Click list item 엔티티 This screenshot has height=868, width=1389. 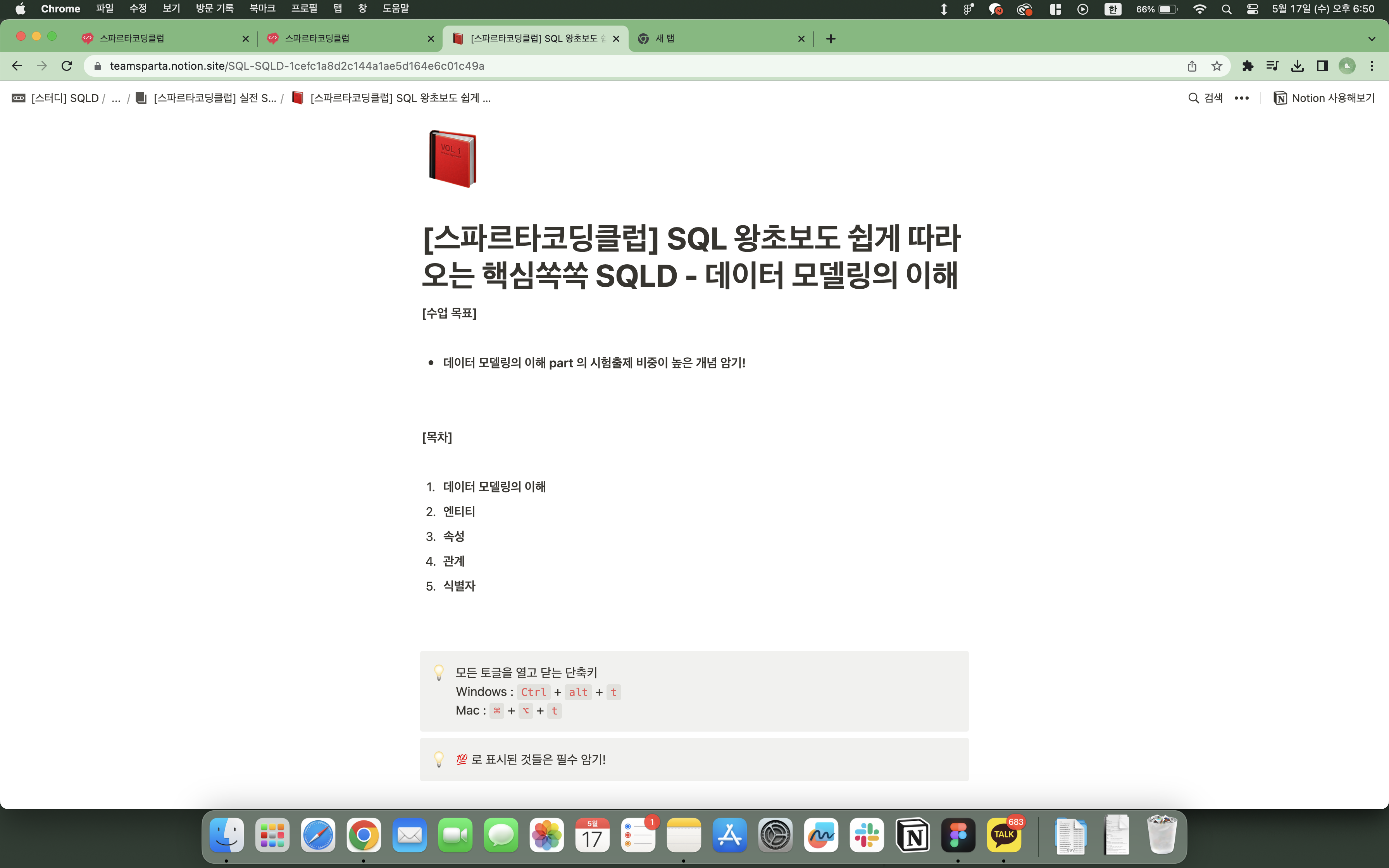click(x=459, y=511)
